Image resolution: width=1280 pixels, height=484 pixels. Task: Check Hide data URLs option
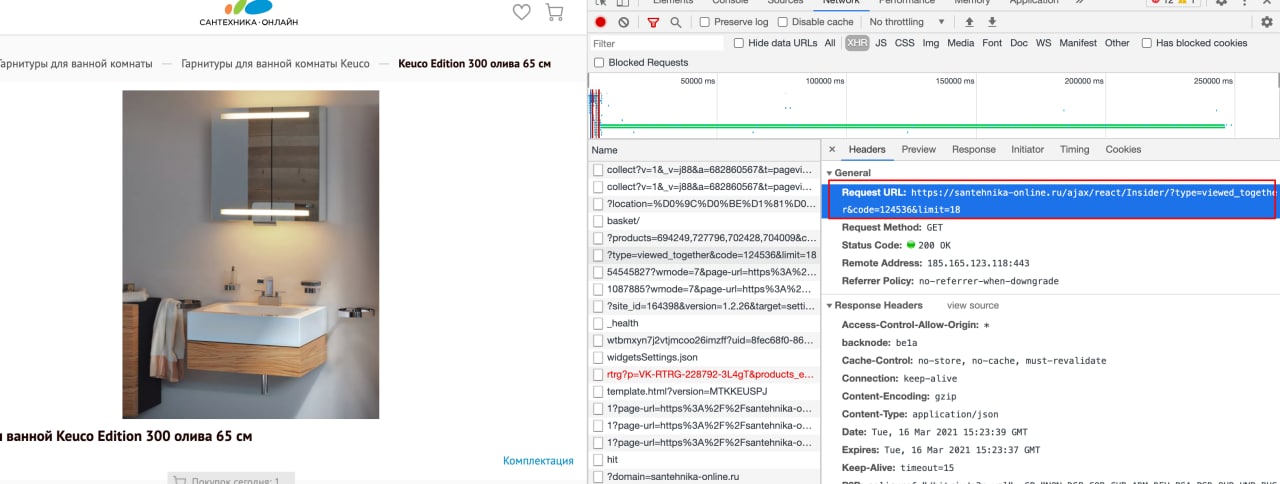(x=739, y=43)
